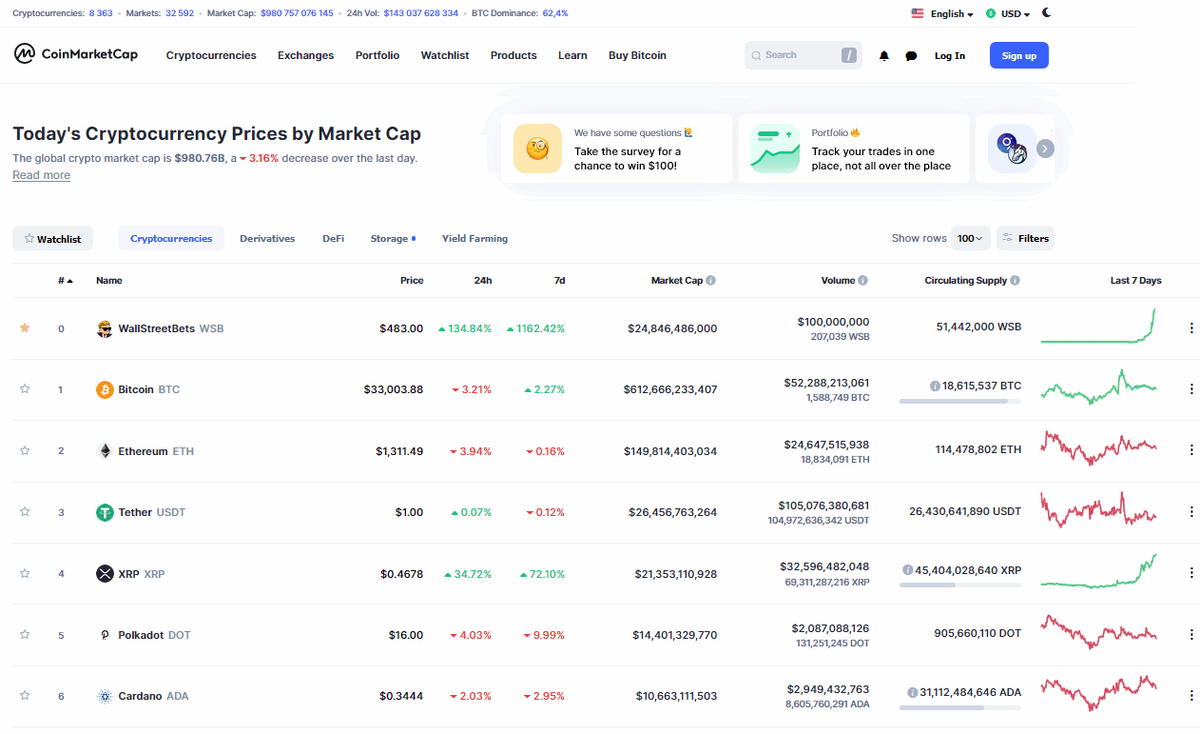
Task: Switch to the DeFi tab
Action: click(333, 239)
